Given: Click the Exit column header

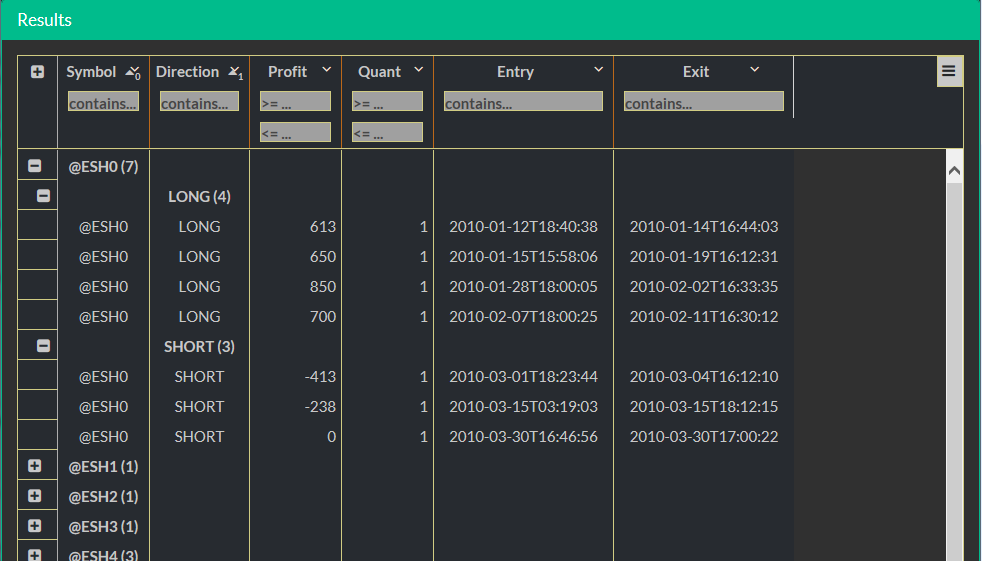Looking at the screenshot, I should click(x=696, y=72).
